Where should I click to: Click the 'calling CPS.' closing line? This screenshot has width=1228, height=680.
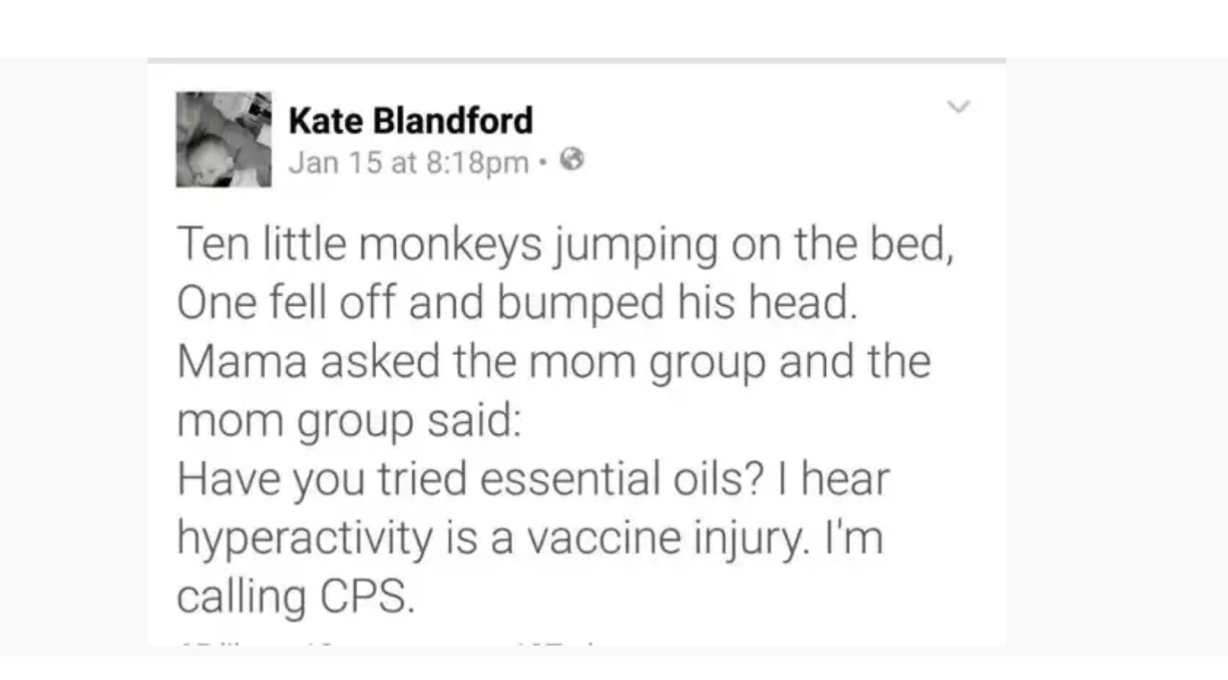tap(294, 597)
